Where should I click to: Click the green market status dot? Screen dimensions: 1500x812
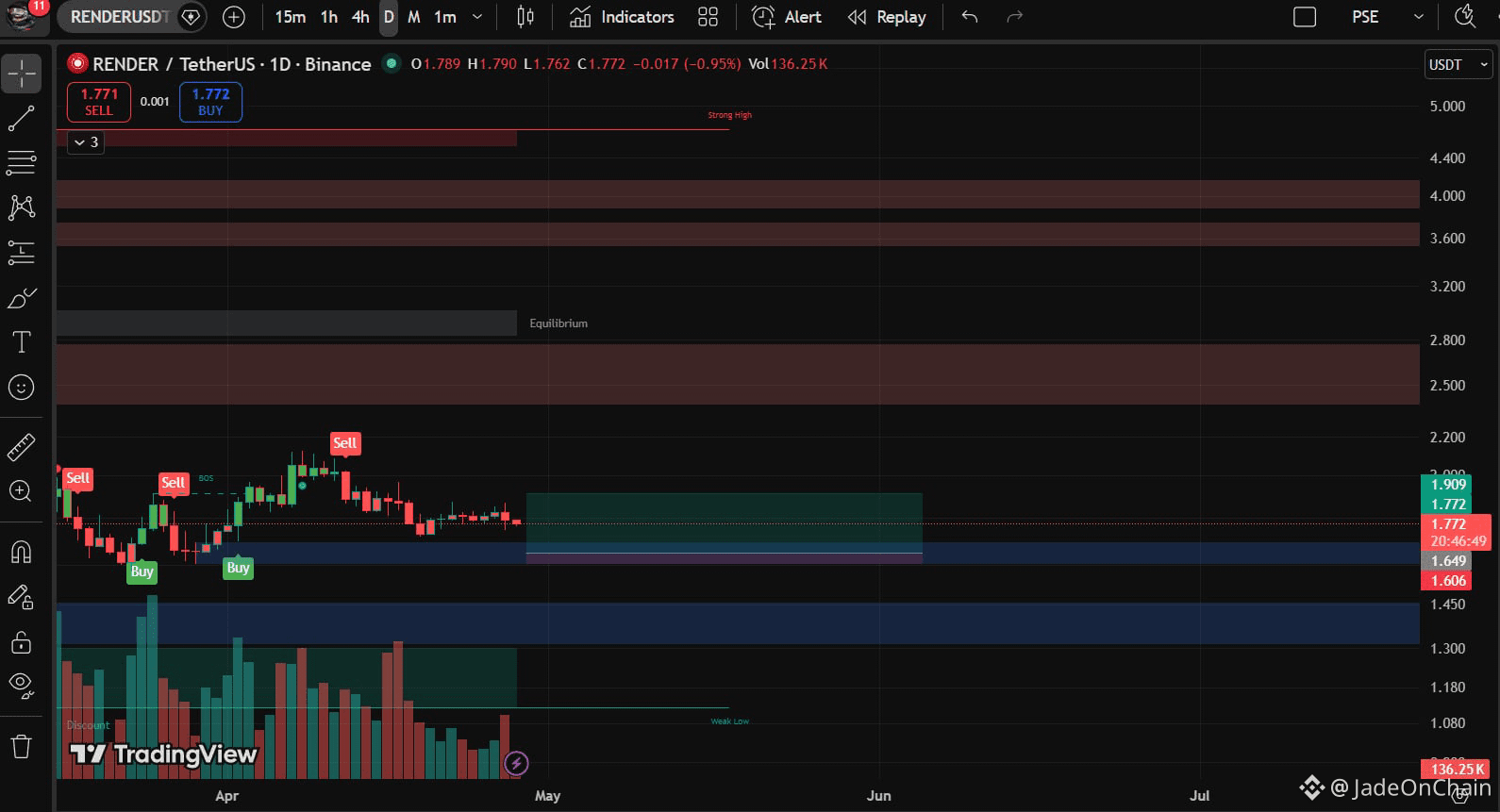tap(391, 64)
